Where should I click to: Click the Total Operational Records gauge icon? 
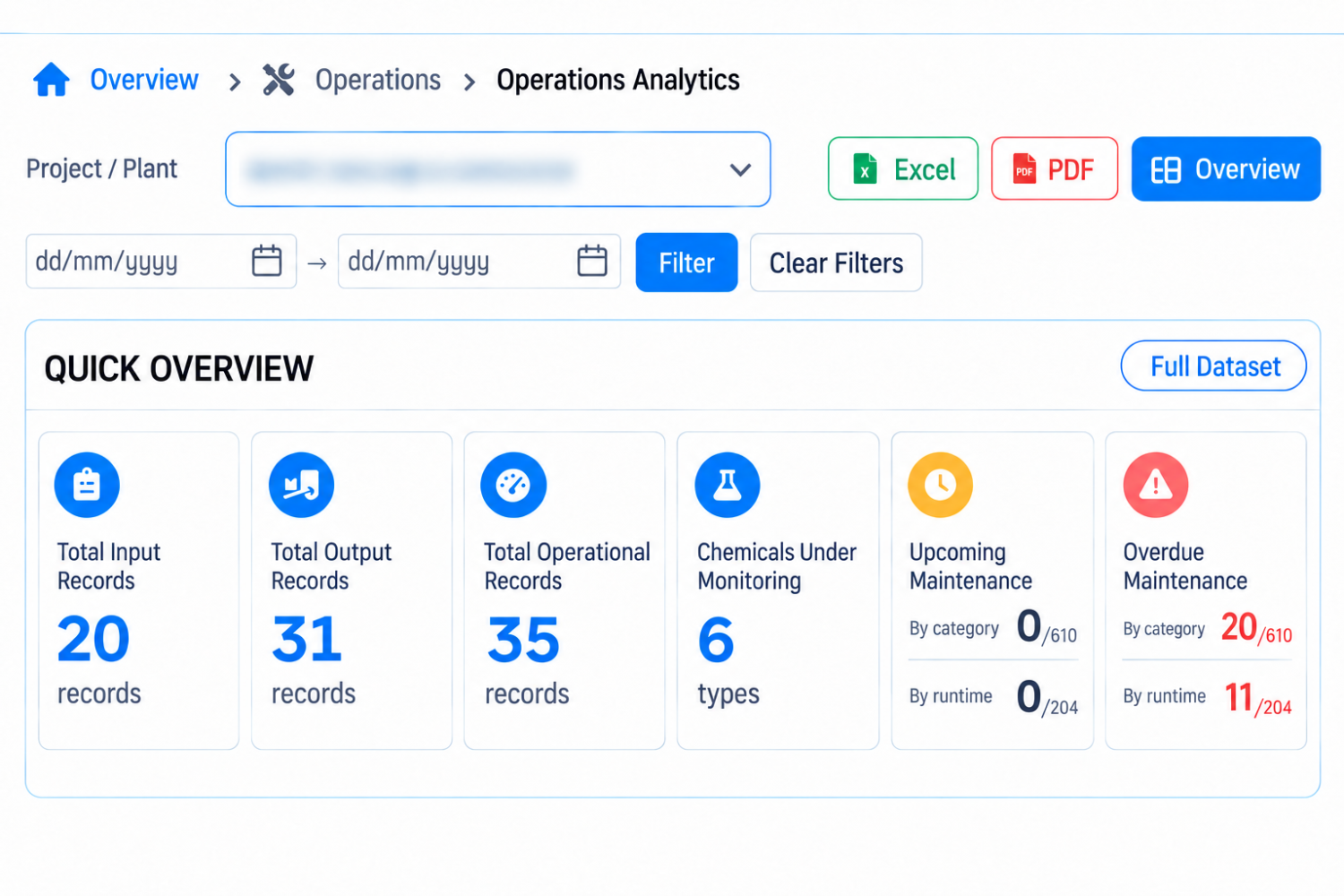pos(513,485)
